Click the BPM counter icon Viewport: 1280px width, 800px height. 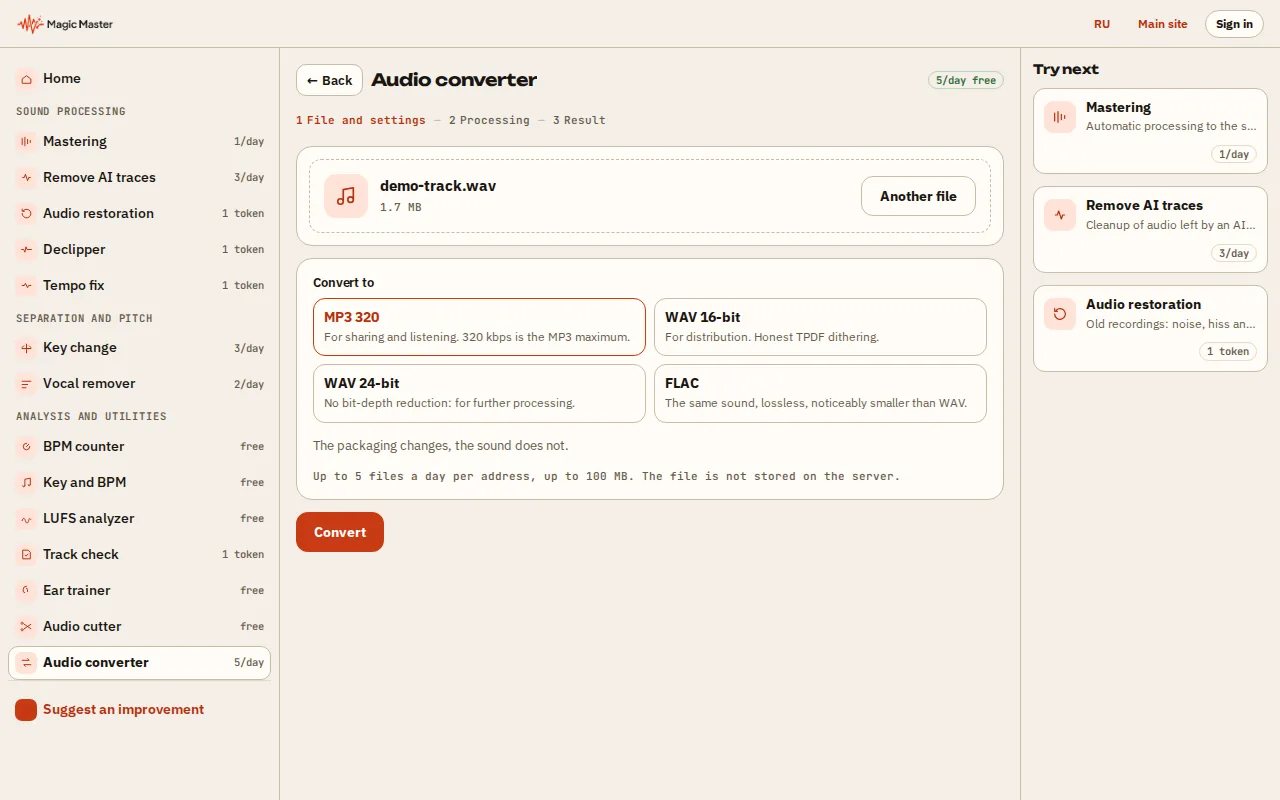pyautogui.click(x=26, y=447)
